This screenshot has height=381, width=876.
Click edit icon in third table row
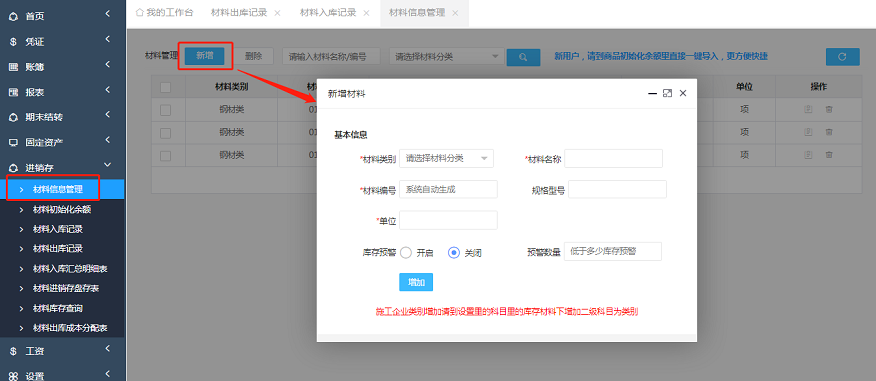pyautogui.click(x=808, y=154)
